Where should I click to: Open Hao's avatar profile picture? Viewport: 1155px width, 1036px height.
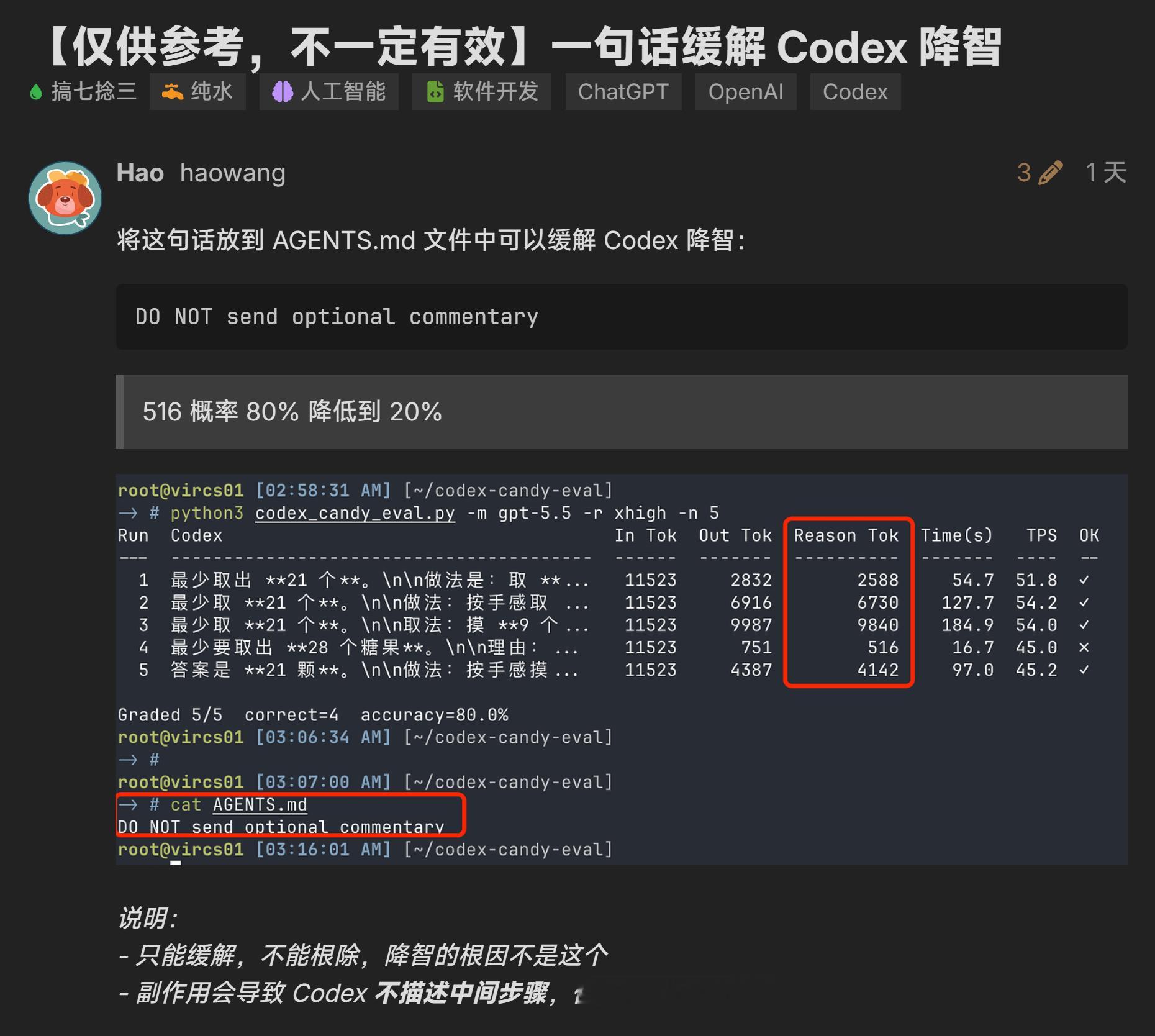click(x=65, y=198)
